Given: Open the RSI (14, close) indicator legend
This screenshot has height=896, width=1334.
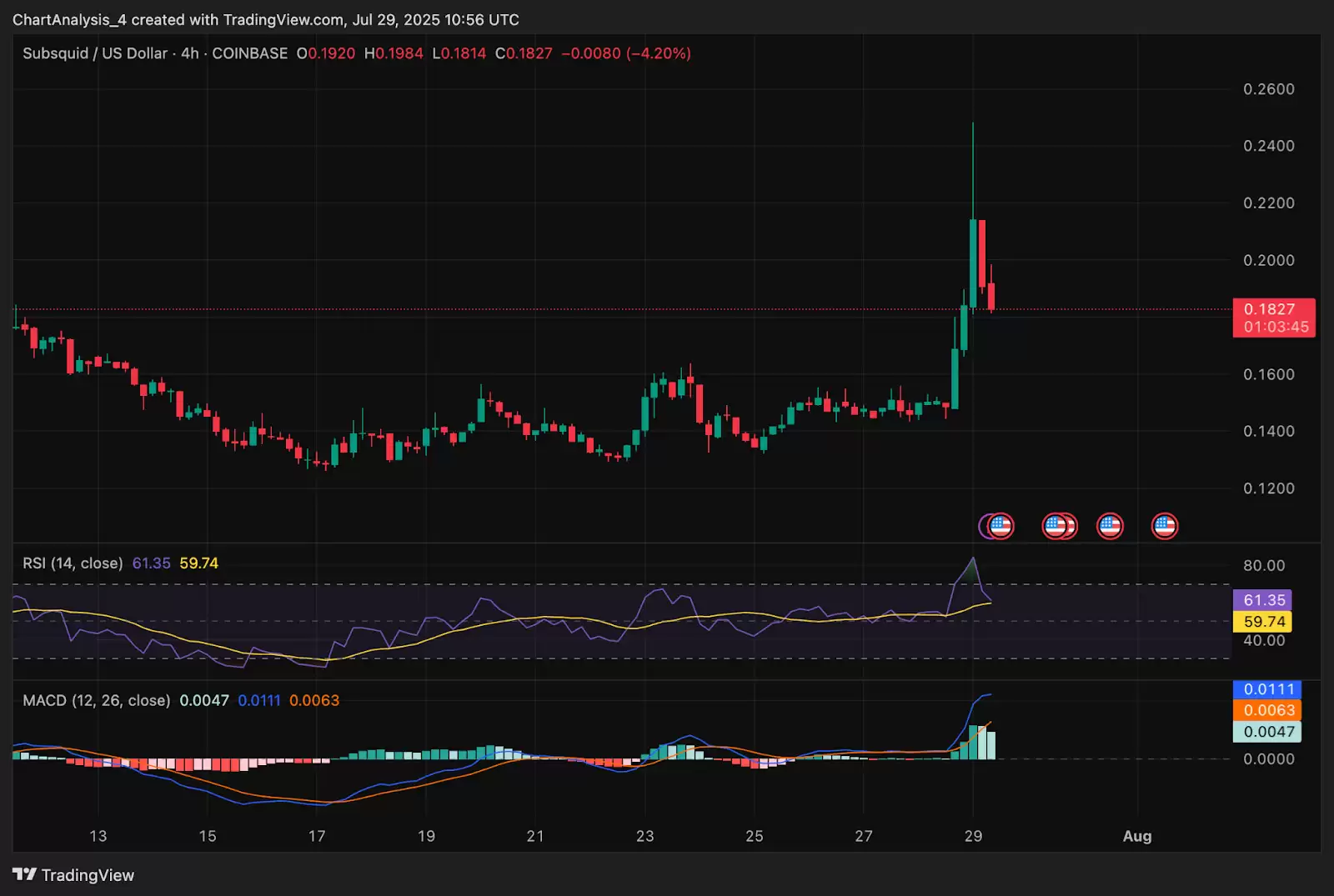Looking at the screenshot, I should click(73, 563).
